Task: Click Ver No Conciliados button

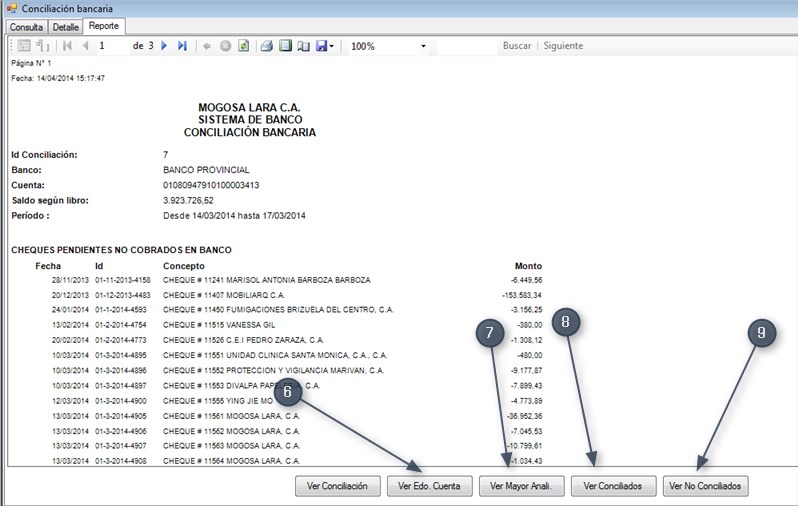Action: click(x=705, y=486)
